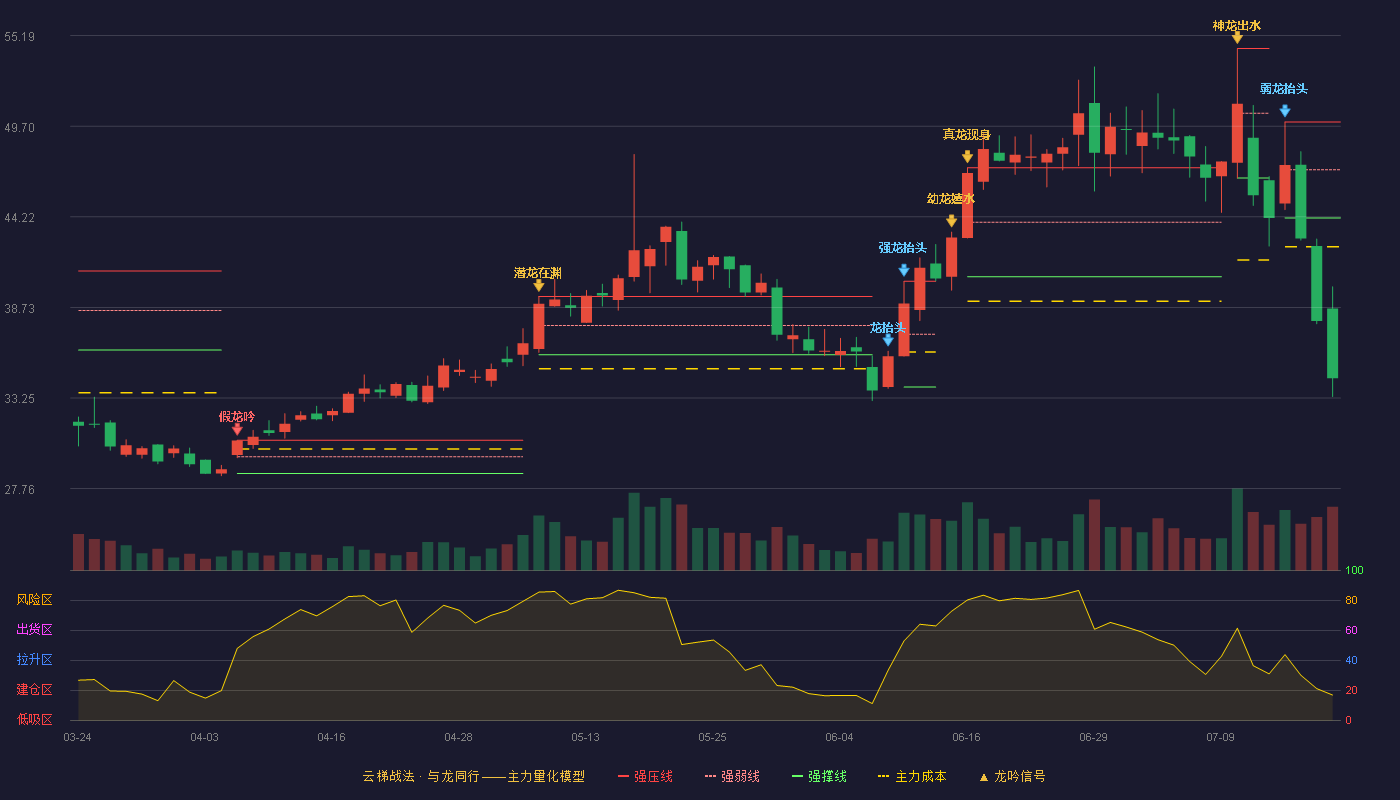Toggle the 强压线 legend entry
The width and height of the screenshot is (1400, 800).
pyautogui.click(x=646, y=776)
